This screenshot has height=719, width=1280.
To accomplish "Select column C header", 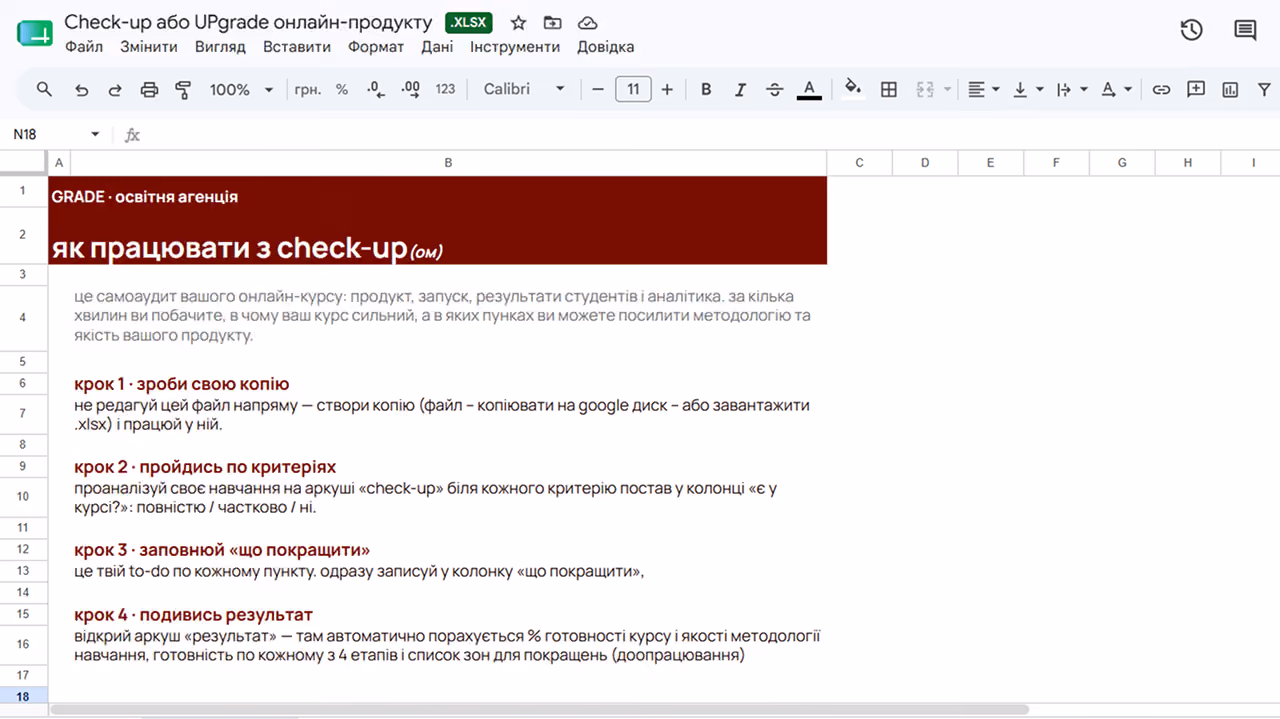I will [859, 162].
